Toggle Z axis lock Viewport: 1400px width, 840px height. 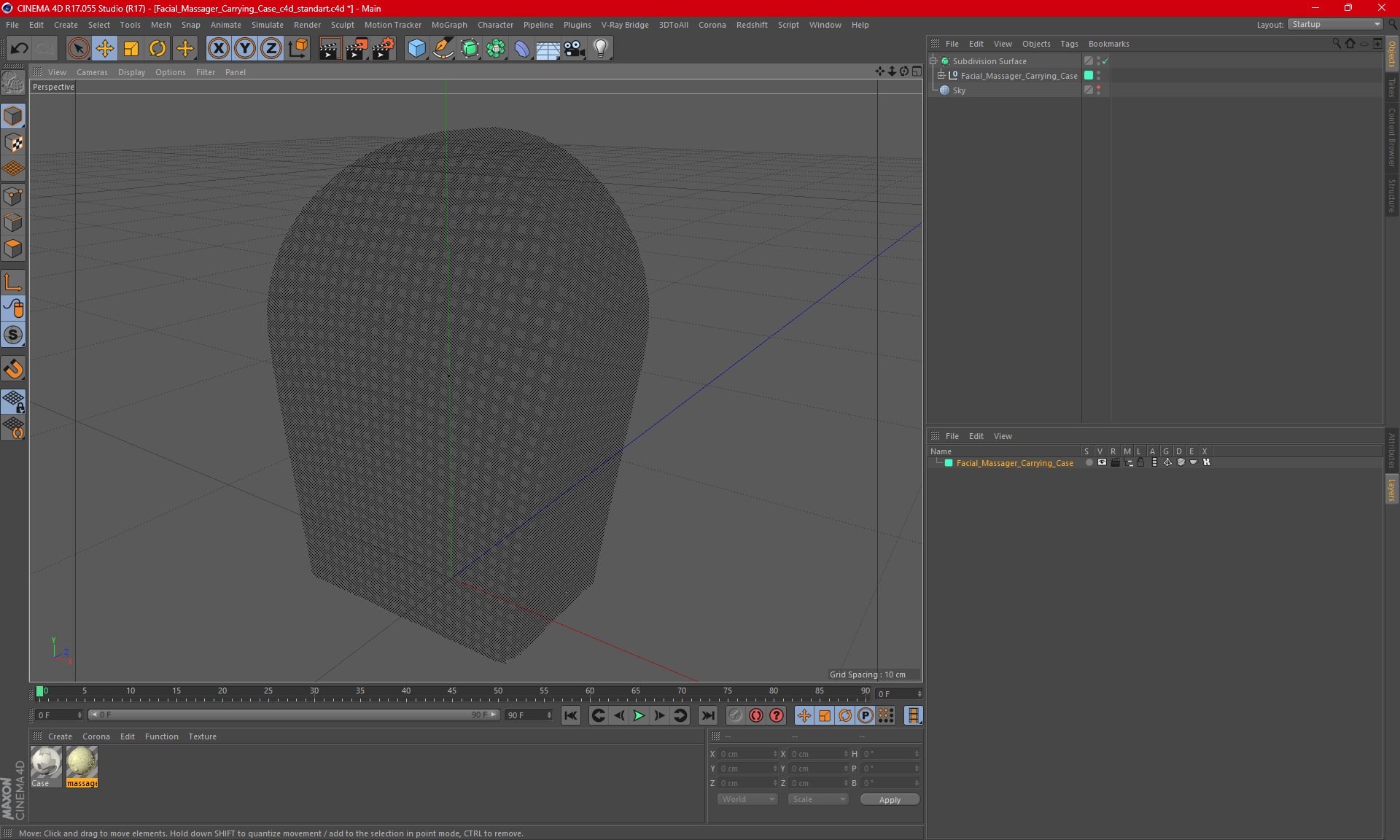[271, 48]
